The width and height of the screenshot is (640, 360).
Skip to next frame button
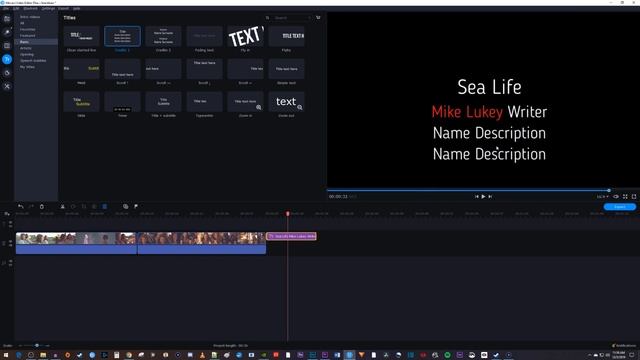point(490,196)
